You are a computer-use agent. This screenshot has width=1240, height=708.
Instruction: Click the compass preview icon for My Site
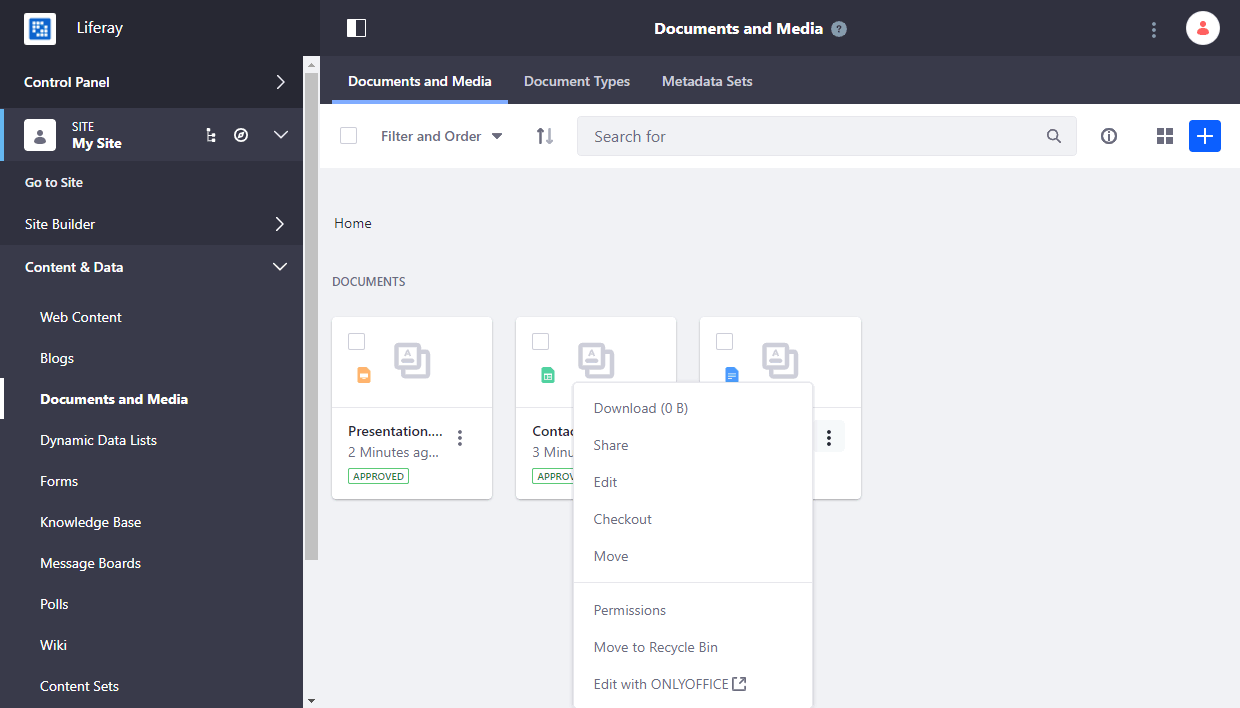[x=241, y=134]
